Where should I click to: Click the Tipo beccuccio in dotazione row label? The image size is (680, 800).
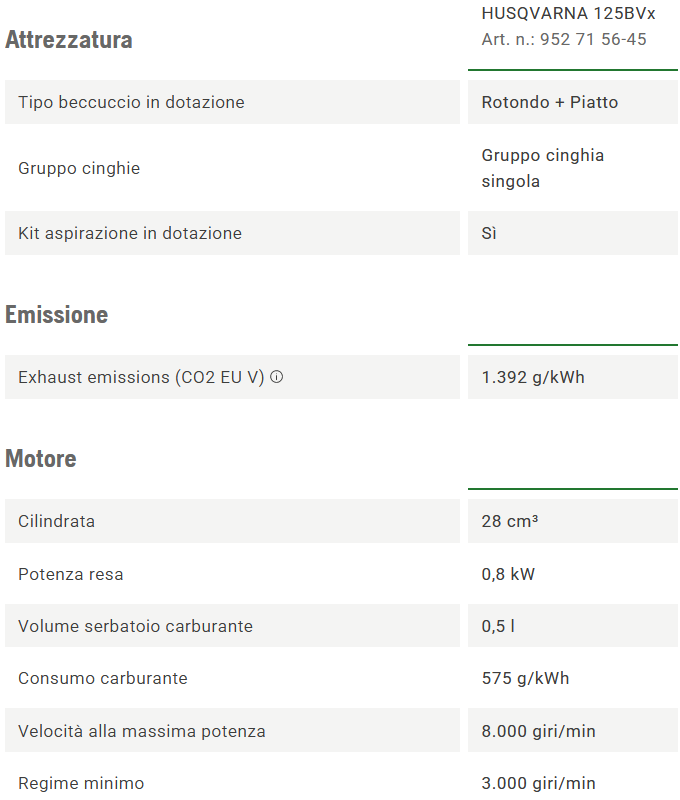[x=131, y=102]
